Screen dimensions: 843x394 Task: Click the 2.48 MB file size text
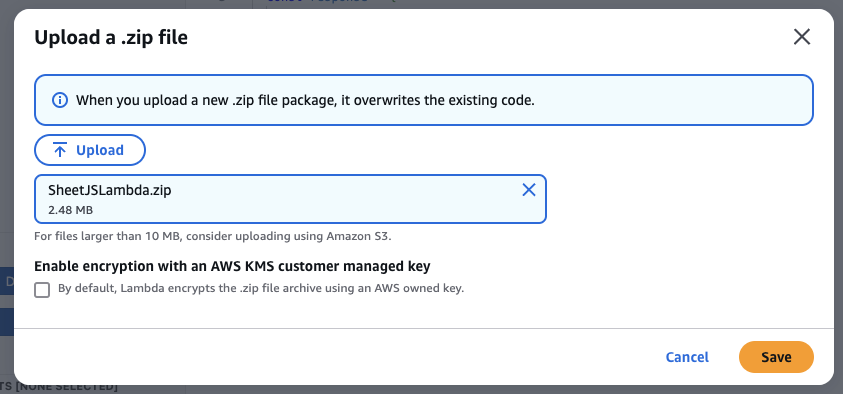point(70,210)
